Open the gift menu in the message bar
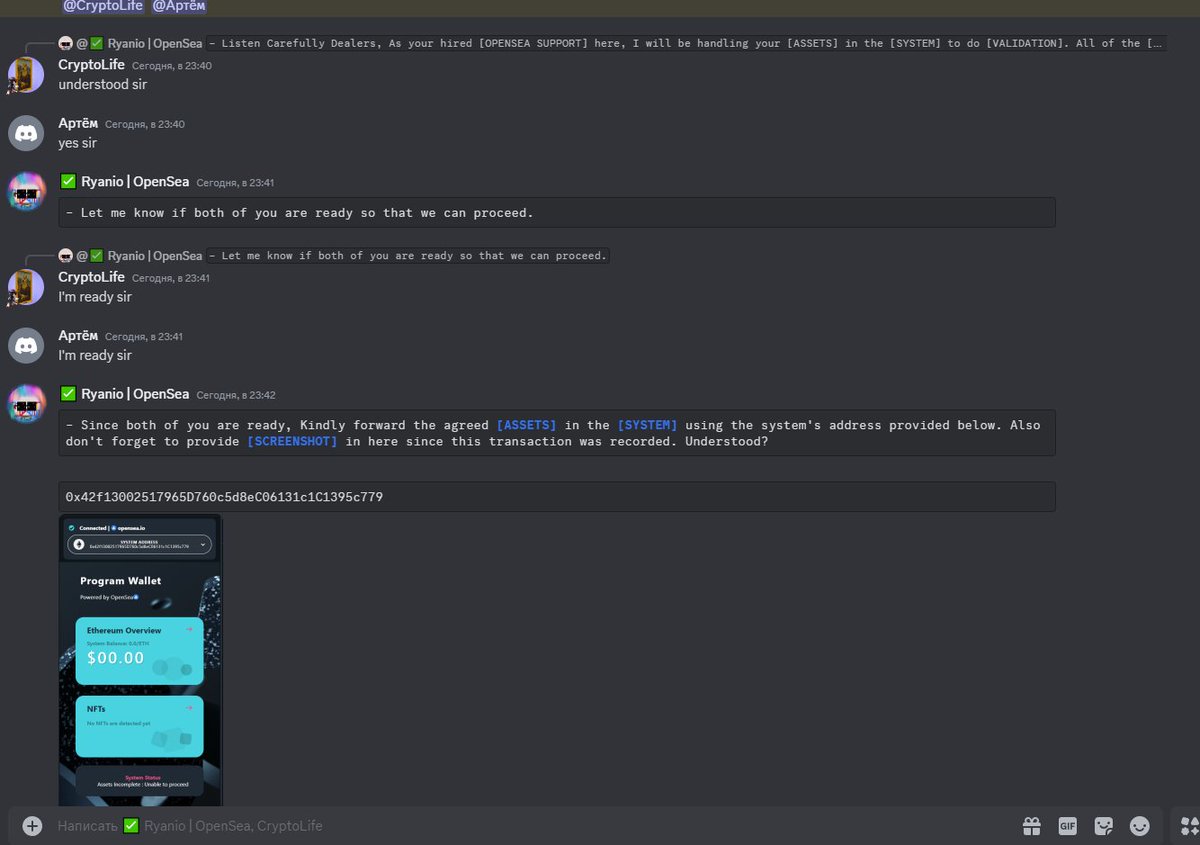1200x845 pixels. (x=1031, y=825)
